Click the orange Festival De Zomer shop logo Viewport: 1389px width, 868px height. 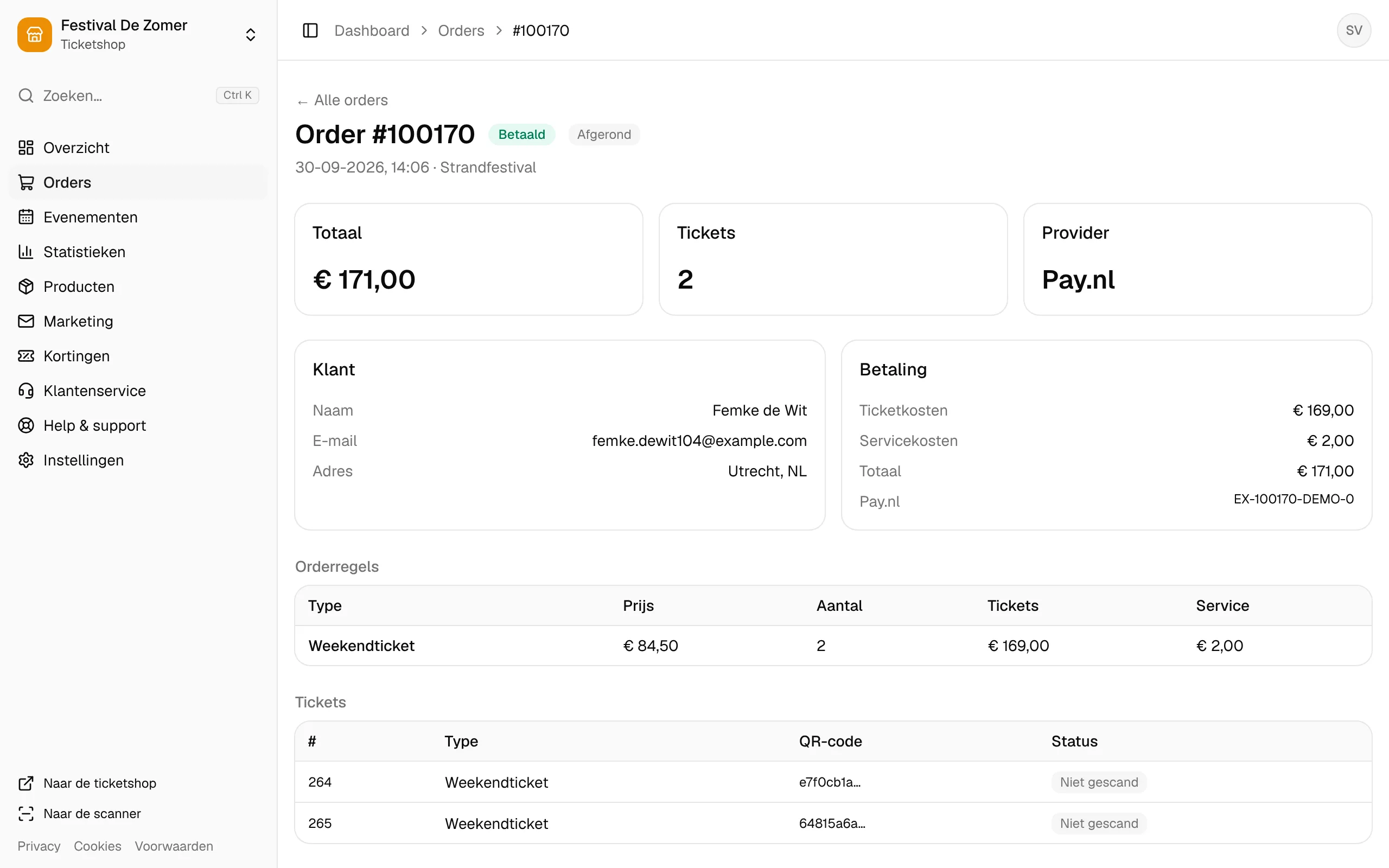click(x=34, y=34)
